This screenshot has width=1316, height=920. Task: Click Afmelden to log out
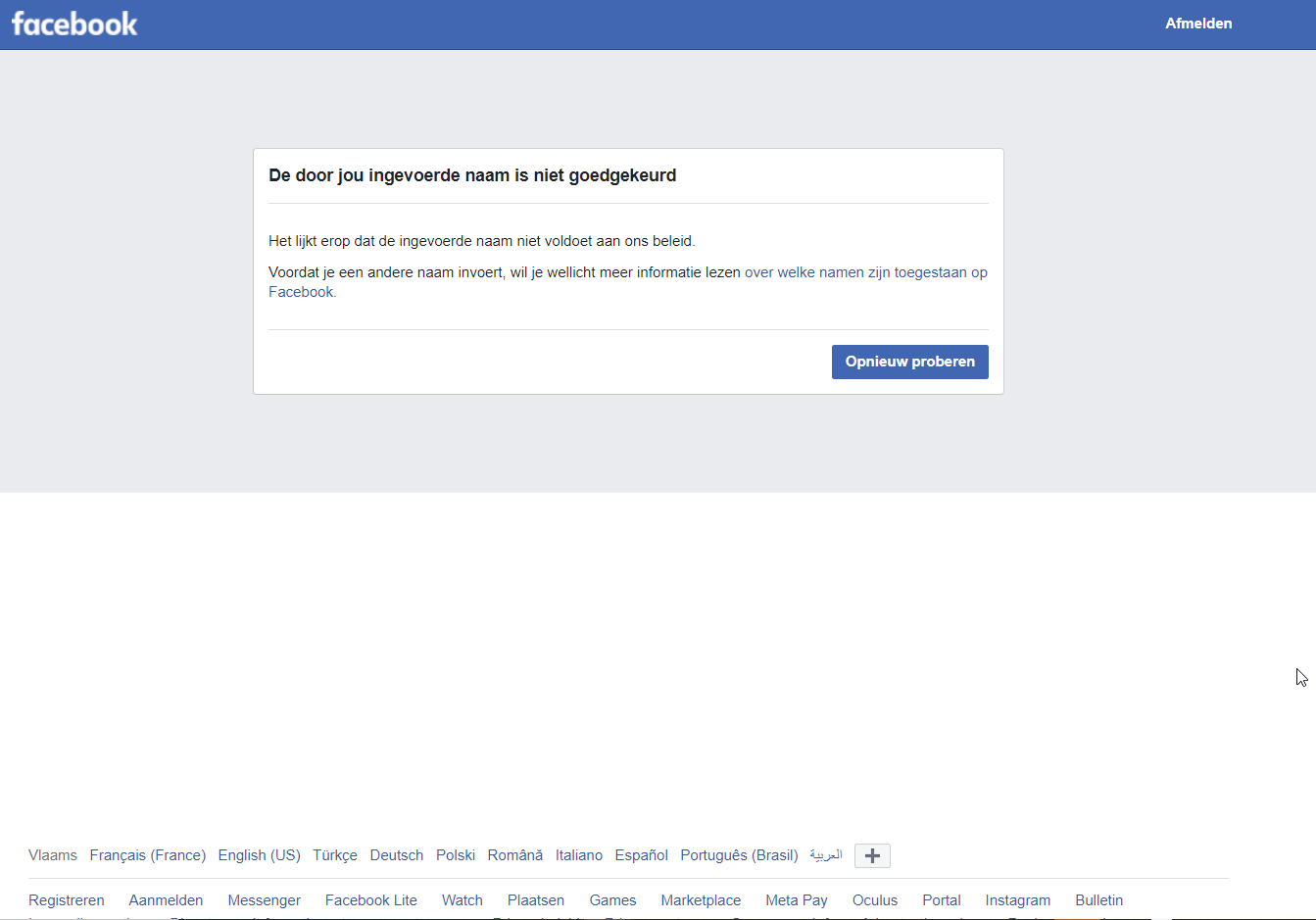click(1197, 24)
